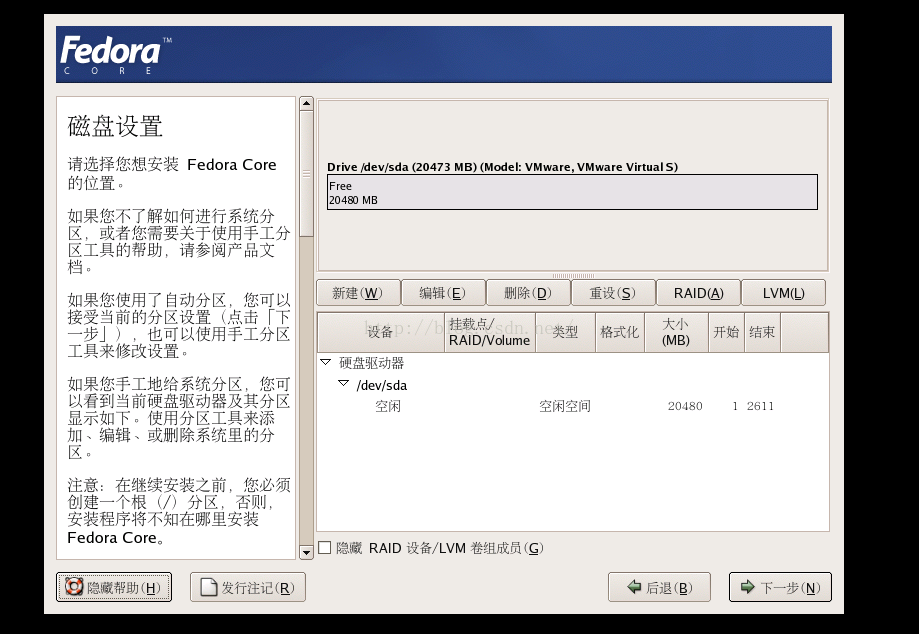Click the Fedora Core logo
The width and height of the screenshot is (919, 634).
pos(115,54)
